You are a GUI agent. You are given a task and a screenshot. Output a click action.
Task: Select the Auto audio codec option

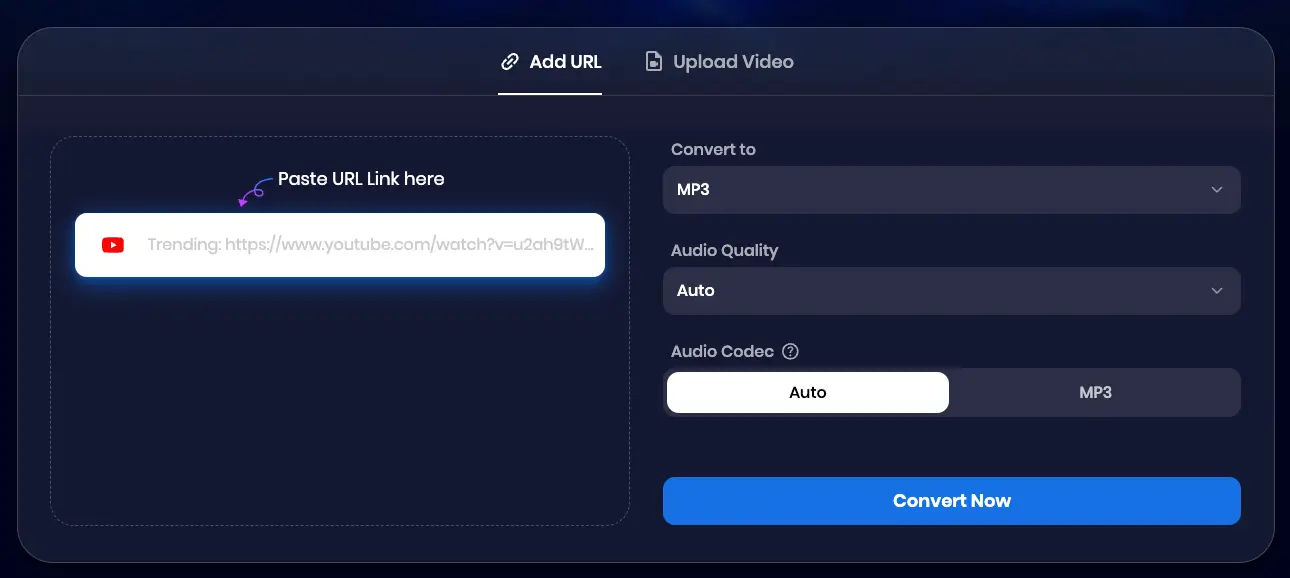807,392
